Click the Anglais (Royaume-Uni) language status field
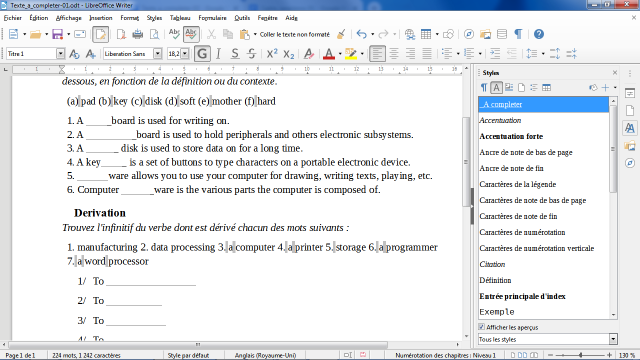Viewport: 640px width, 360px height. point(265,355)
